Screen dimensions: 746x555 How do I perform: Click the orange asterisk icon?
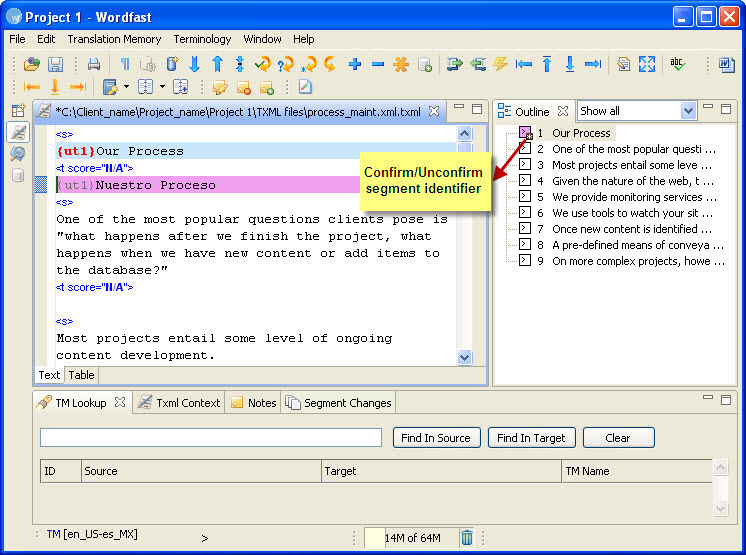(401, 64)
